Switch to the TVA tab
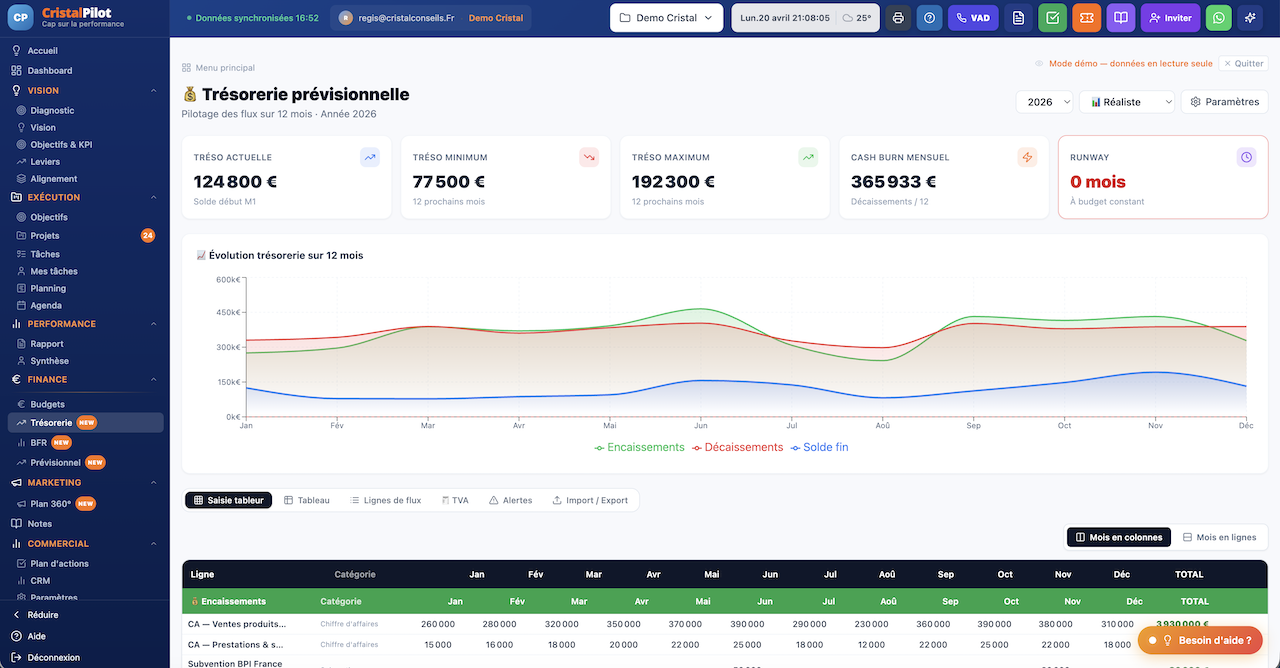1280x668 pixels. click(454, 500)
